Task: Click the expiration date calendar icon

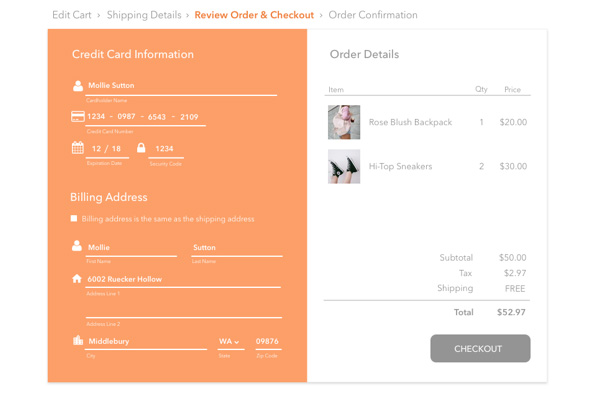Action: [78, 148]
